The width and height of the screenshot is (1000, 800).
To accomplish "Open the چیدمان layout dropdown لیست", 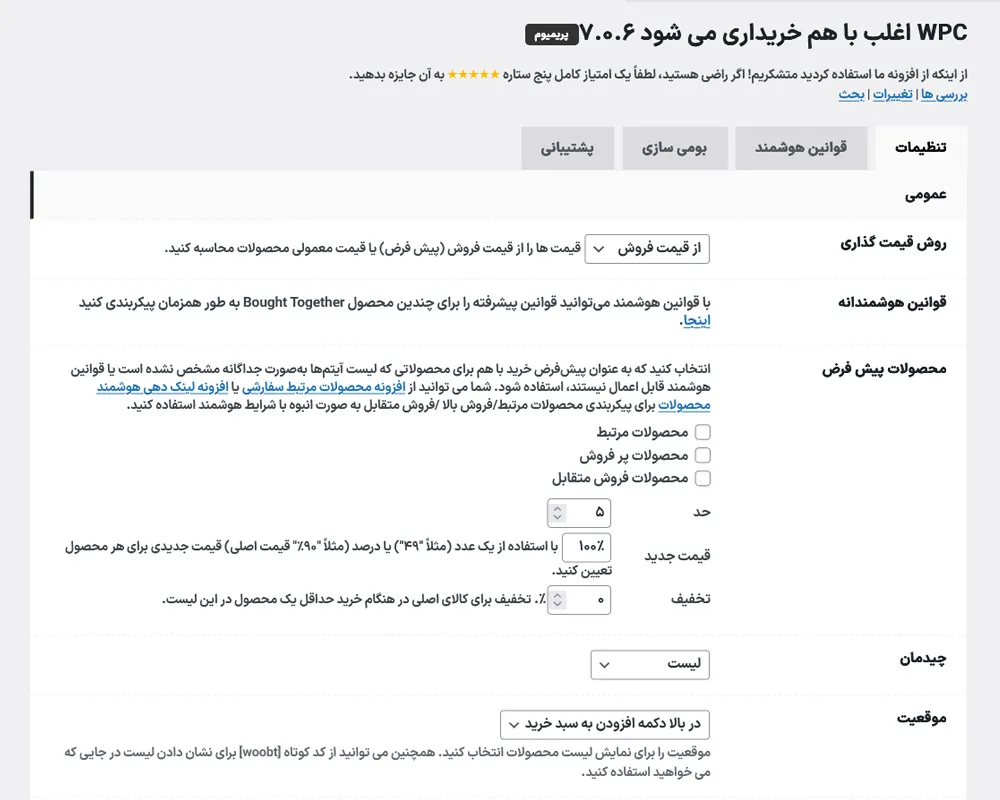I will click(x=650, y=665).
